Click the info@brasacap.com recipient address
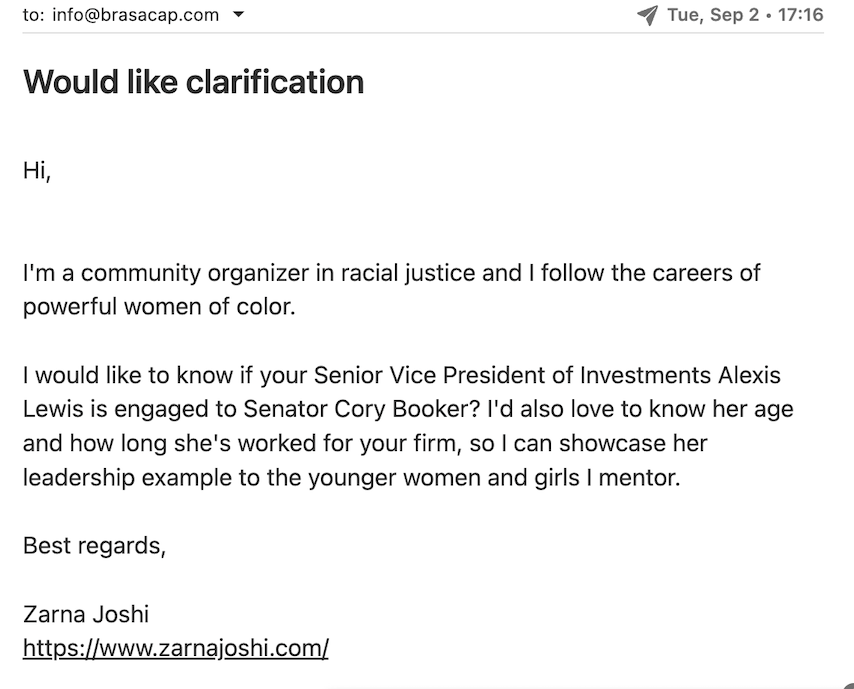Image resolution: width=854 pixels, height=689 pixels. click(136, 15)
